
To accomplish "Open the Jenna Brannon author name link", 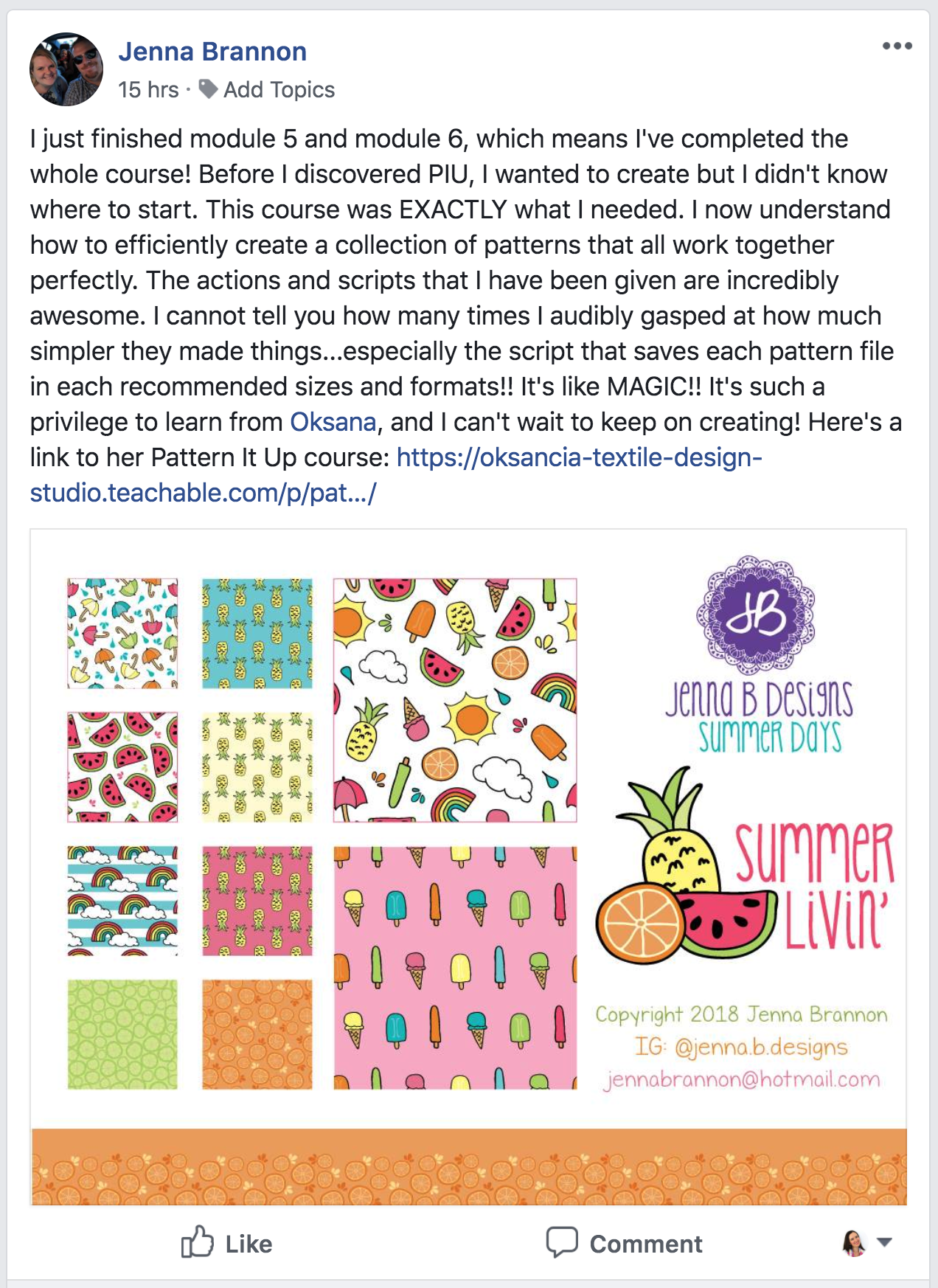I will pyautogui.click(x=212, y=52).
